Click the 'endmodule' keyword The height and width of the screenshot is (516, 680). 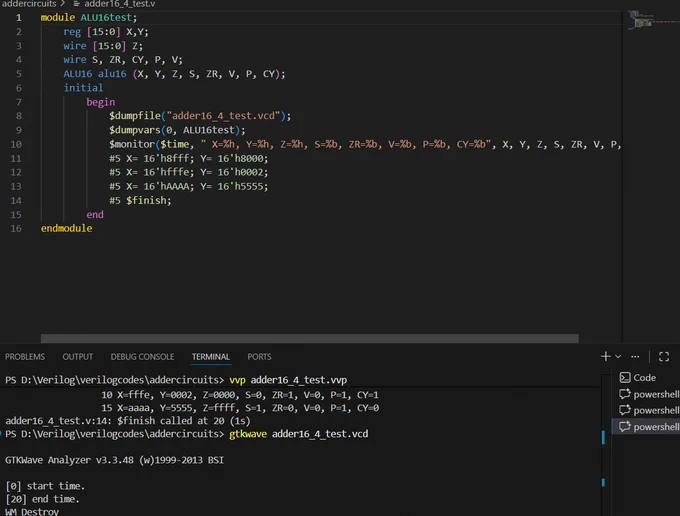pos(66,229)
